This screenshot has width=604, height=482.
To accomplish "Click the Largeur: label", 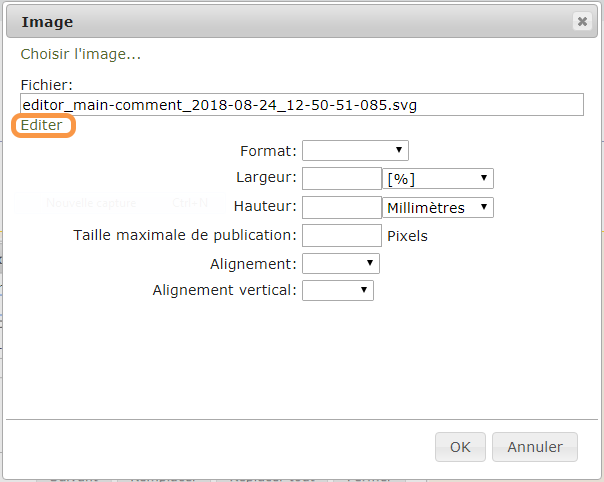I will coord(267,177).
